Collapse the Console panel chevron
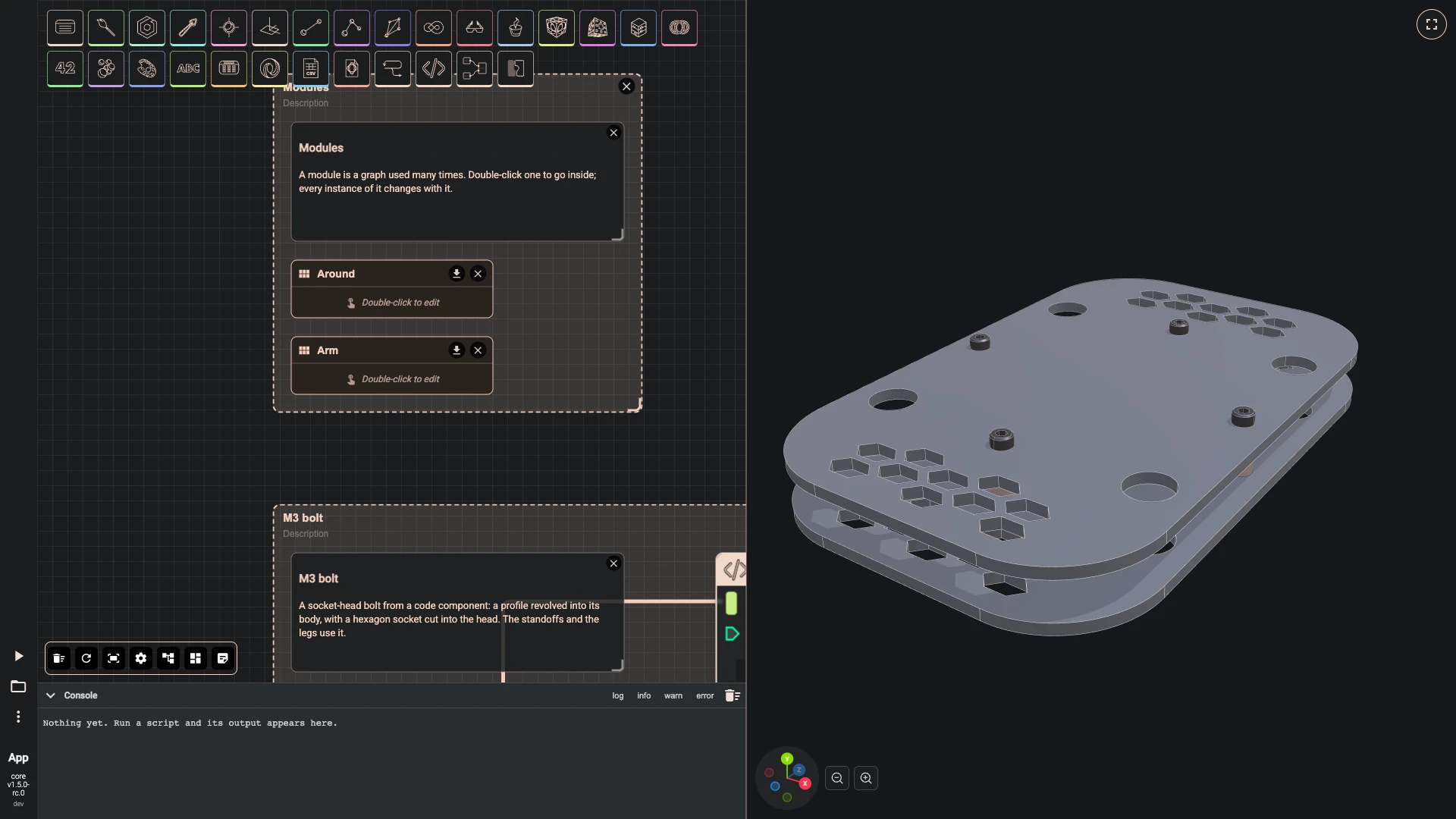 click(51, 695)
